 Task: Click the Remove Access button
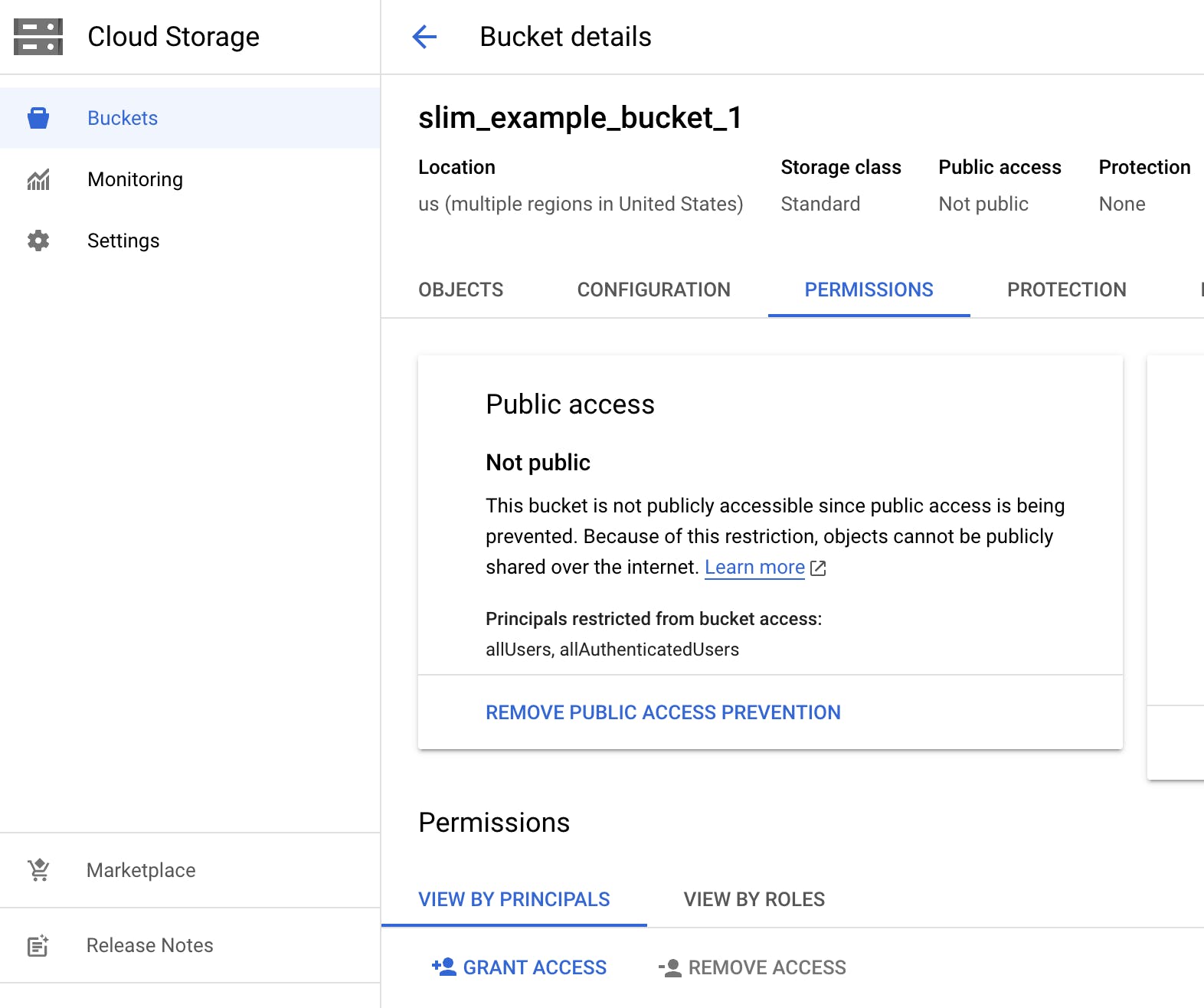click(x=752, y=967)
